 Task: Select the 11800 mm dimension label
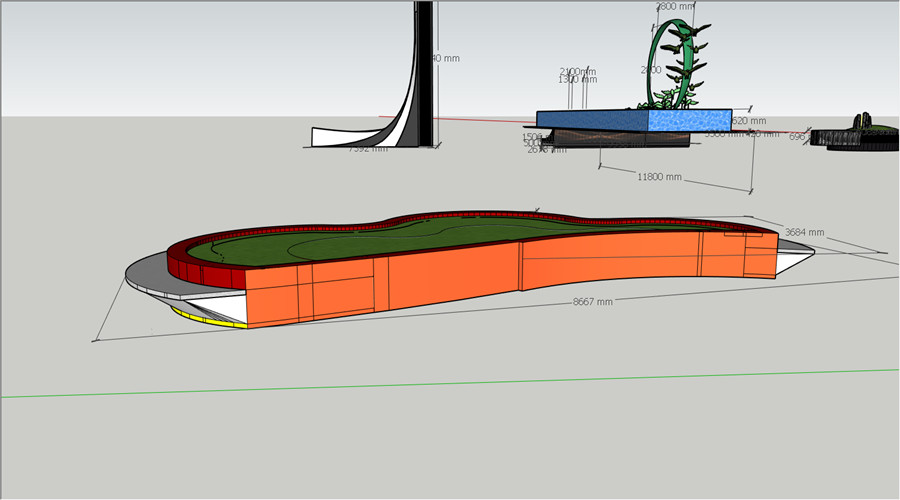(659, 177)
